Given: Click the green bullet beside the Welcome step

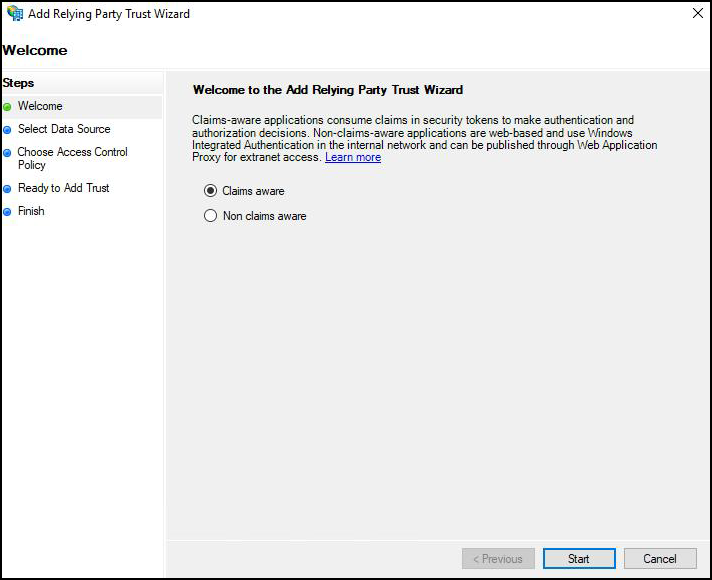Looking at the screenshot, I should tap(7, 107).
